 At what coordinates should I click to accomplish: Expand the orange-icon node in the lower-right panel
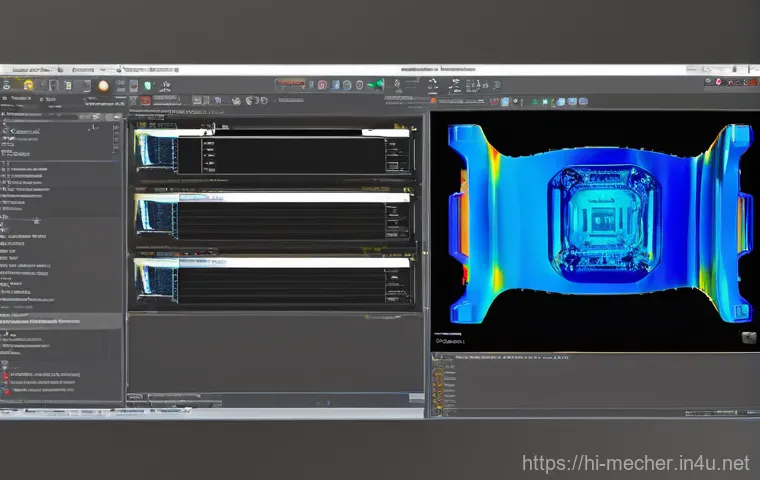click(x=437, y=374)
